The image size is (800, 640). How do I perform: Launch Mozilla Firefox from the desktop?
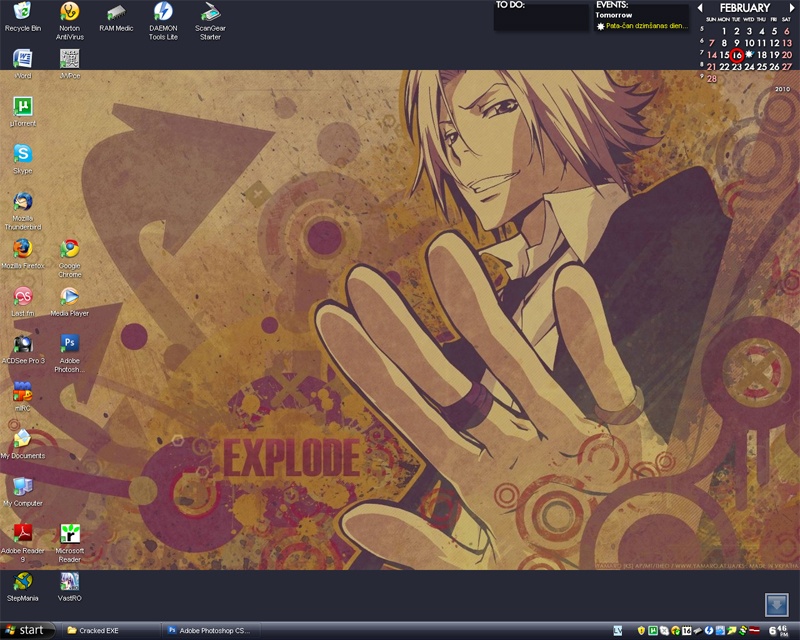click(x=22, y=254)
